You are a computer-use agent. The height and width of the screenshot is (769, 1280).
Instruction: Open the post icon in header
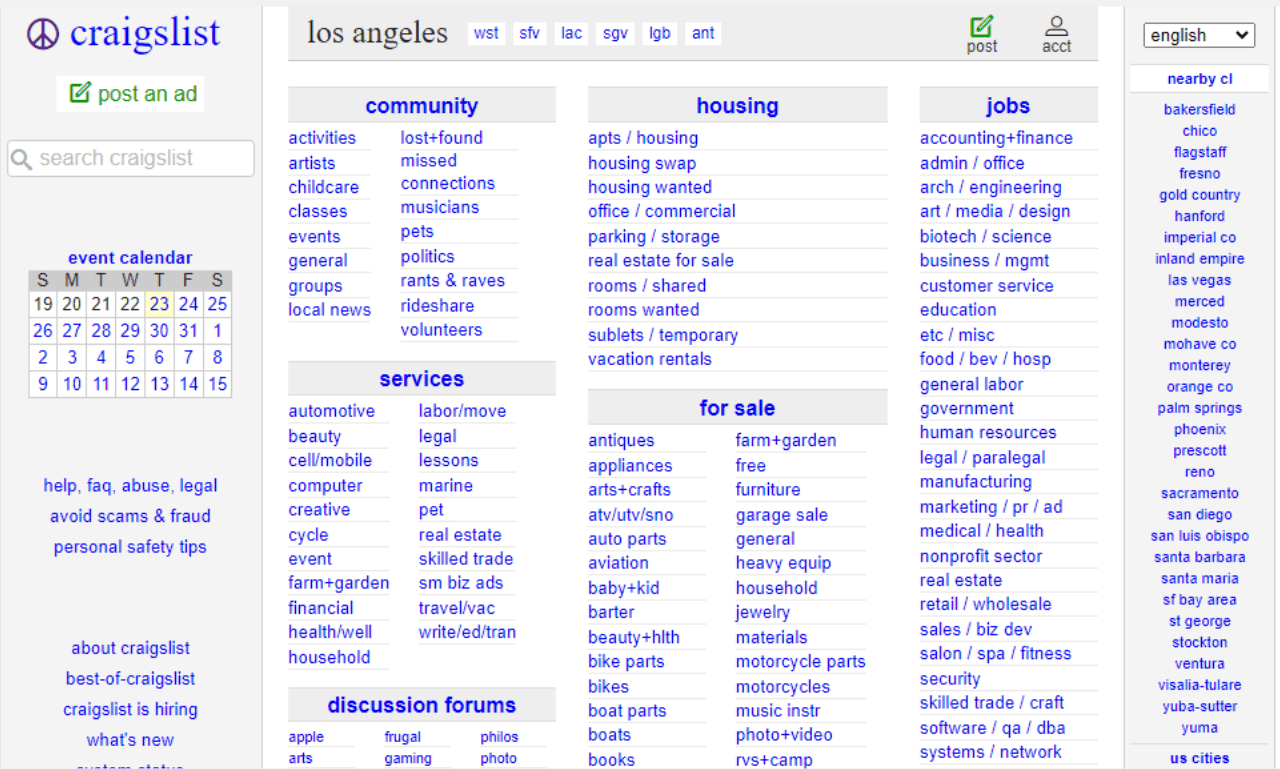(x=982, y=34)
